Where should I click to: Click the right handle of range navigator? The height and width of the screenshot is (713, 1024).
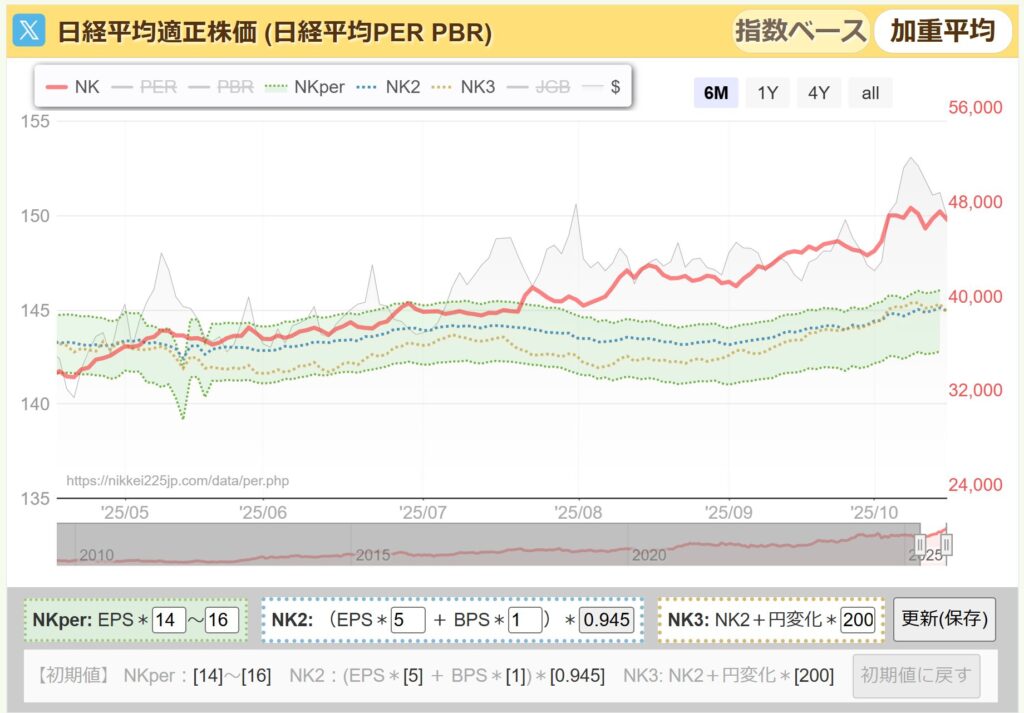(946, 545)
